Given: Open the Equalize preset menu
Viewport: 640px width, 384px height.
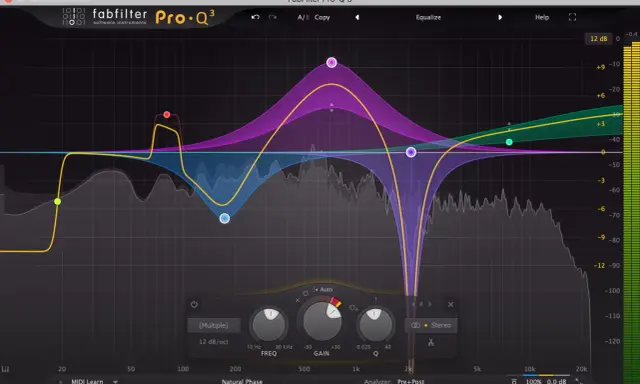Looking at the screenshot, I should coord(428,17).
